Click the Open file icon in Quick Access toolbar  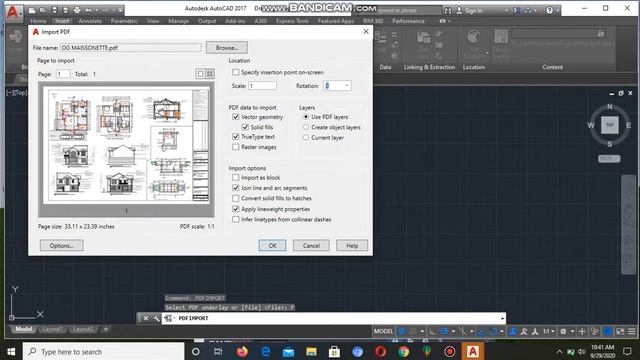tap(42, 10)
